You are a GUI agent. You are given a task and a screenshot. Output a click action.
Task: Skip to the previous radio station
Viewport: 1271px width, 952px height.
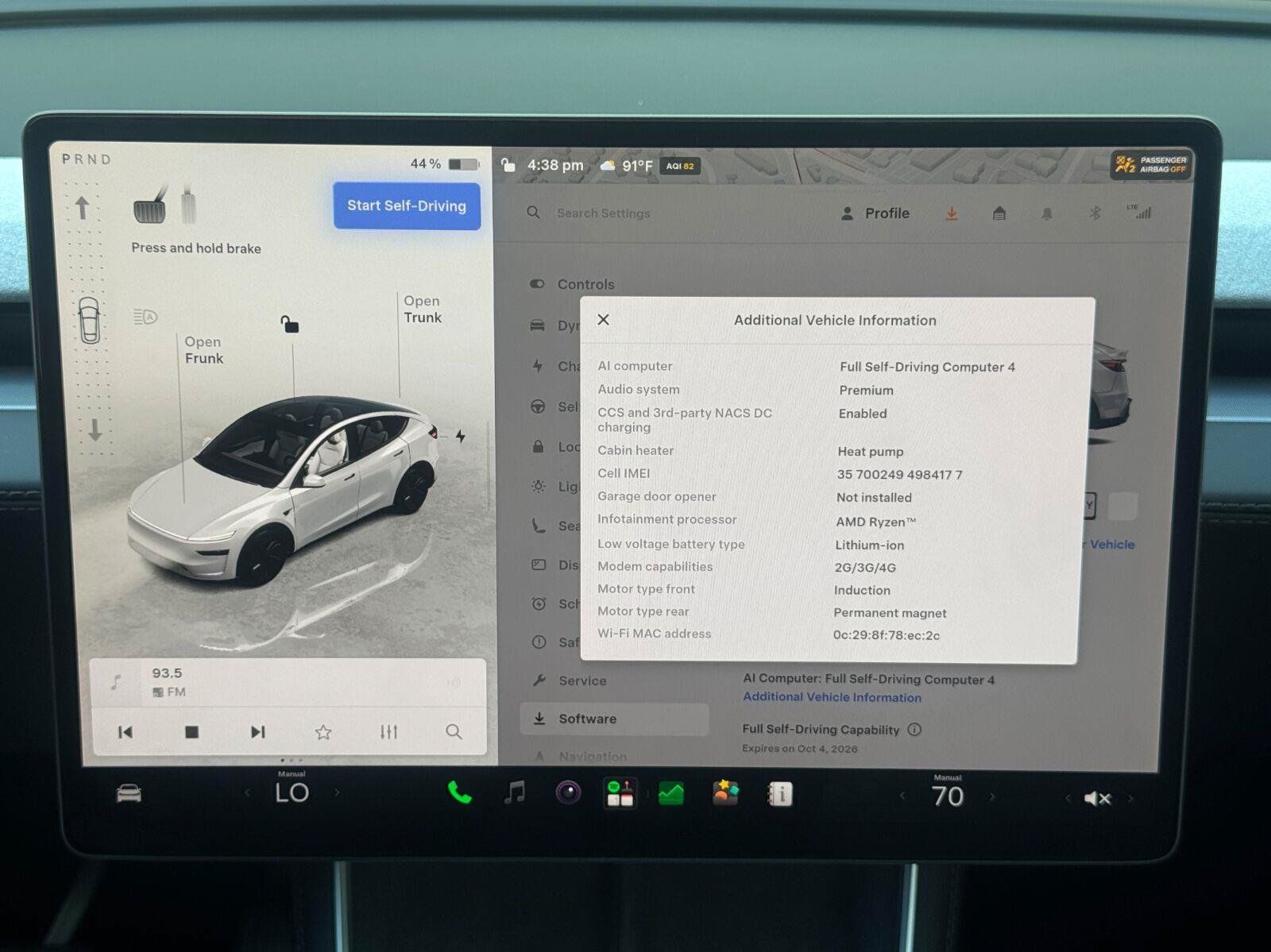126,732
